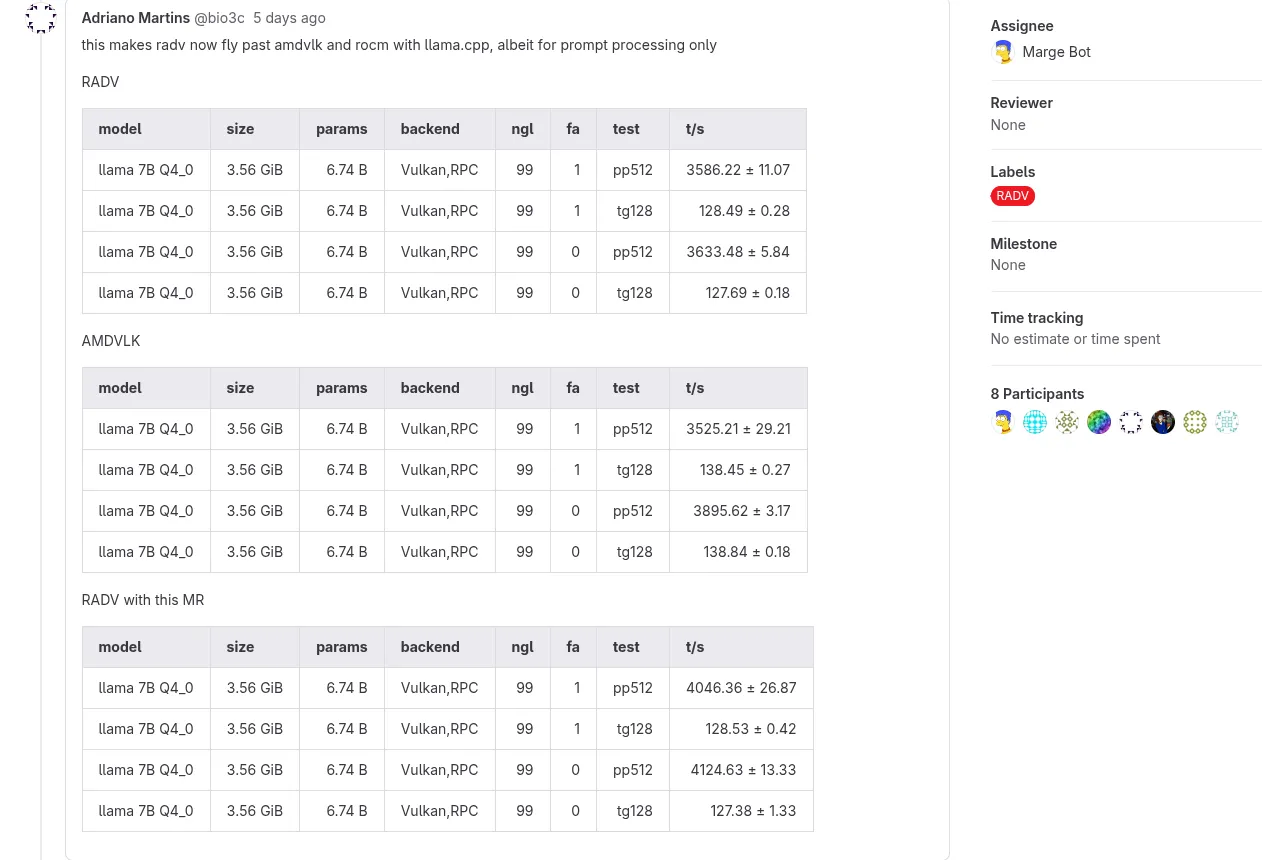This screenshot has height=860, width=1262.
Task: Open the olive green circles participant avatar
Action: point(1195,422)
